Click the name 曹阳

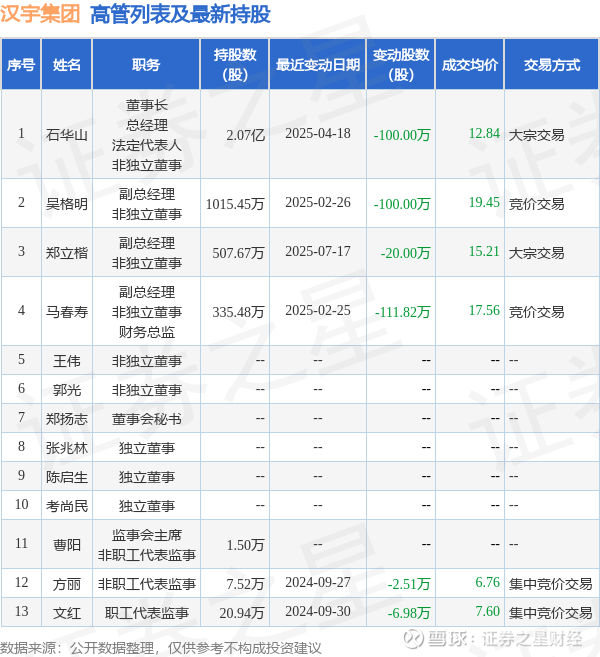(x=67, y=545)
